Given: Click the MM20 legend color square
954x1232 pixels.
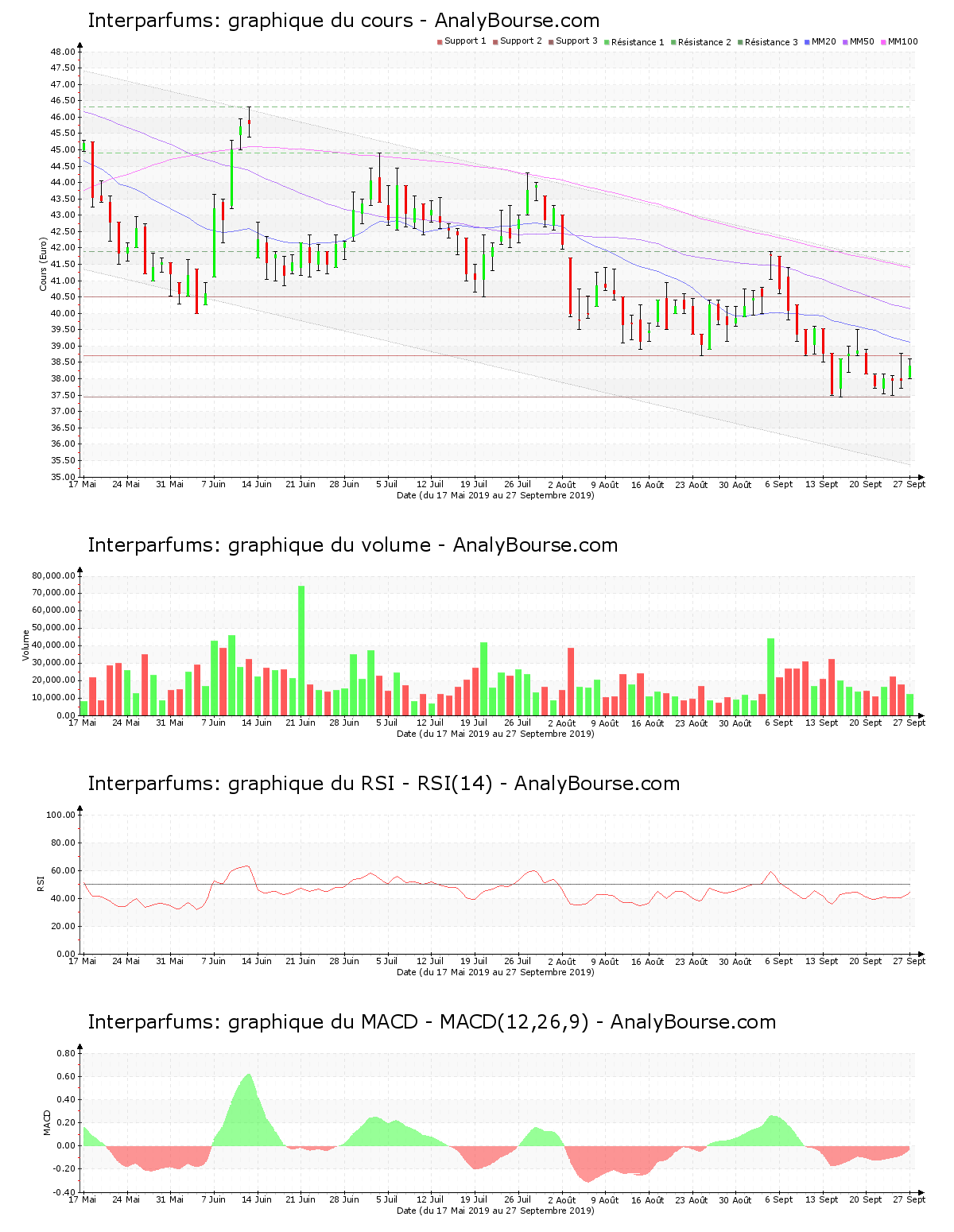Looking at the screenshot, I should click(807, 41).
